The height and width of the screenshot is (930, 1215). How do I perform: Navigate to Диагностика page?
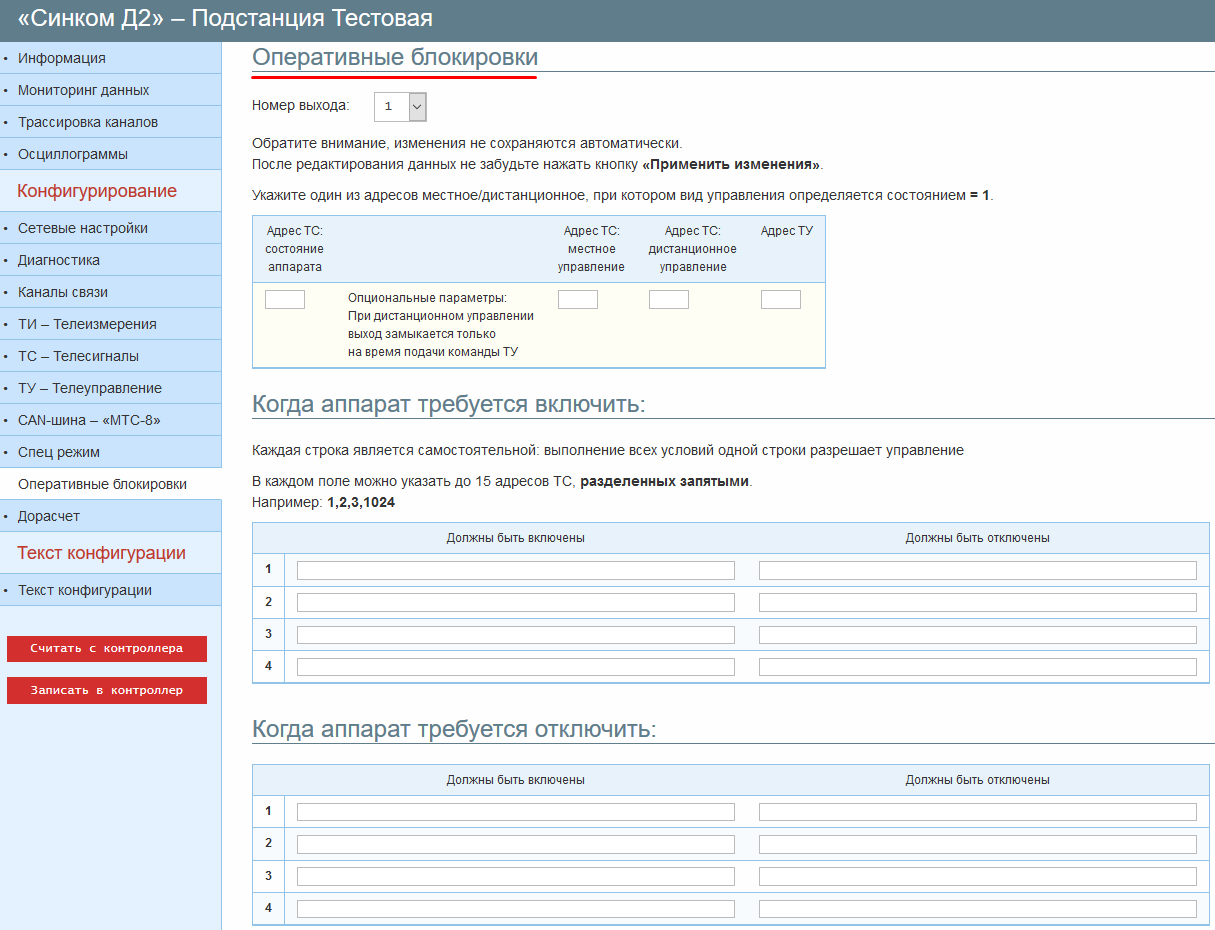tap(59, 260)
